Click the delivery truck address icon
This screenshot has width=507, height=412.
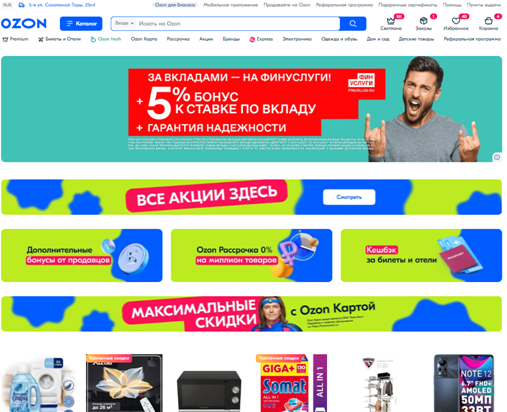point(22,5)
